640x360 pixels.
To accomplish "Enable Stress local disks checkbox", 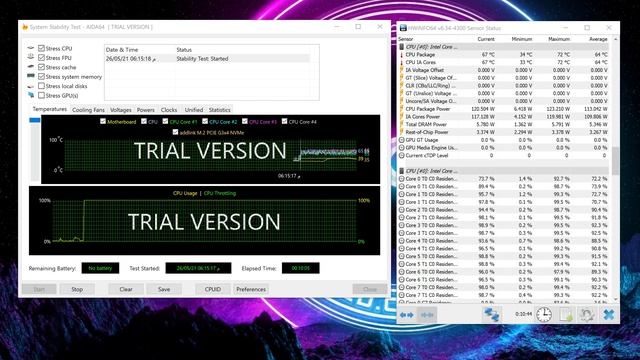I will 41,86.
